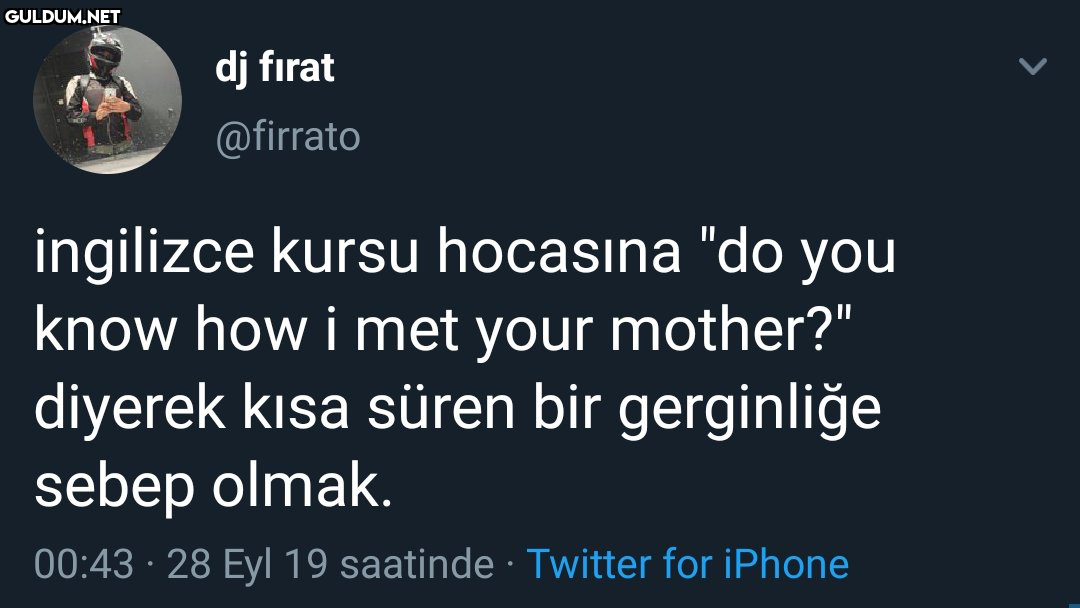Click the word "saatinde" in the metadata

(x=417, y=564)
